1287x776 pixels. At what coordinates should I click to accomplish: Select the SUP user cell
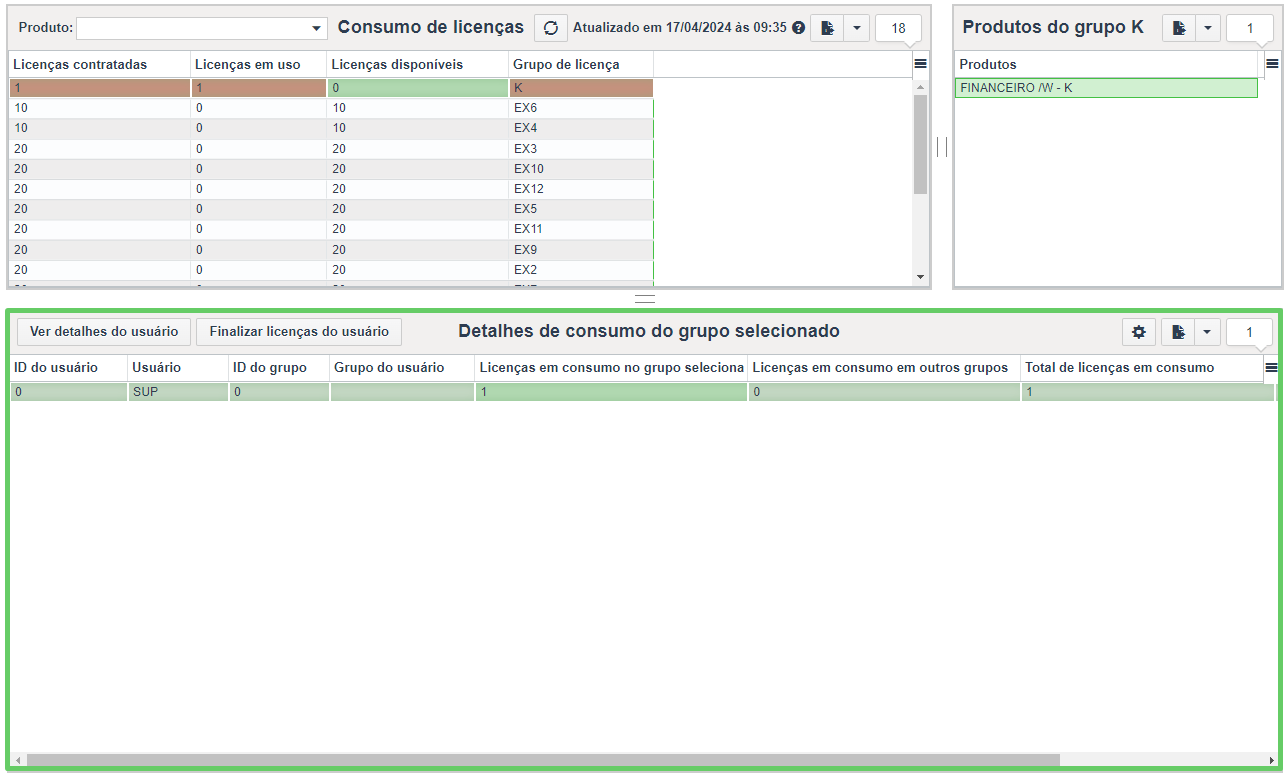[x=178, y=392]
